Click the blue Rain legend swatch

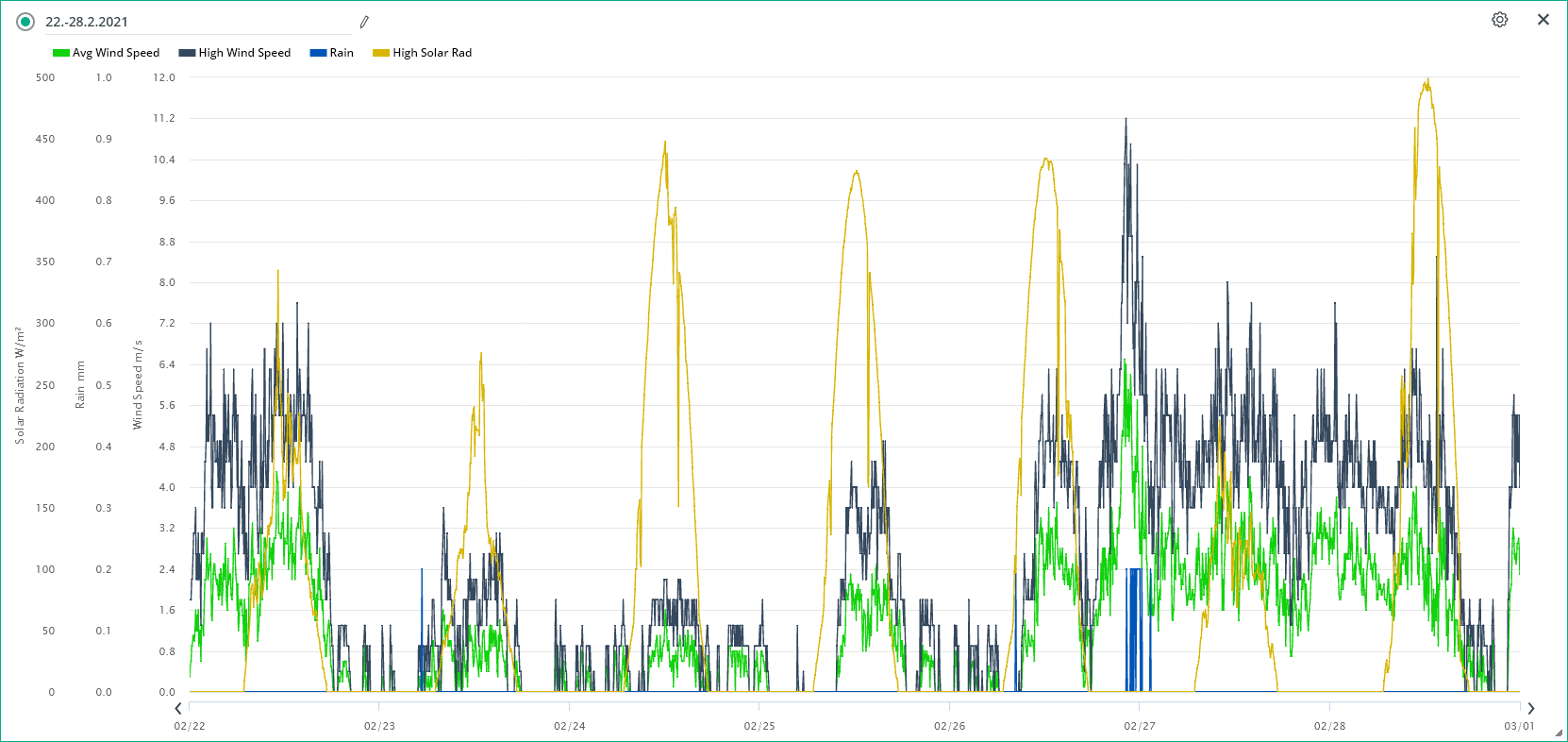pyautogui.click(x=318, y=53)
